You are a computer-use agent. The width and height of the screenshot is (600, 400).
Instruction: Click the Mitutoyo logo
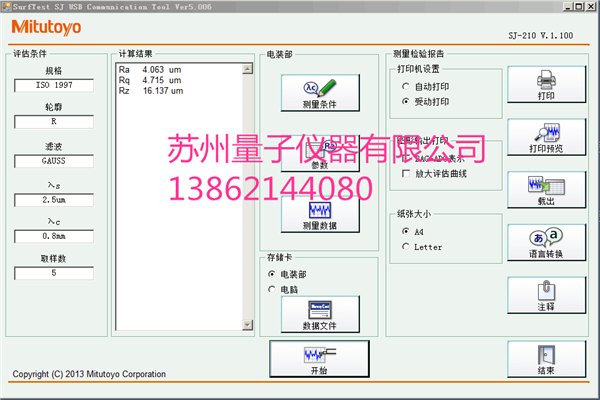(x=46, y=28)
